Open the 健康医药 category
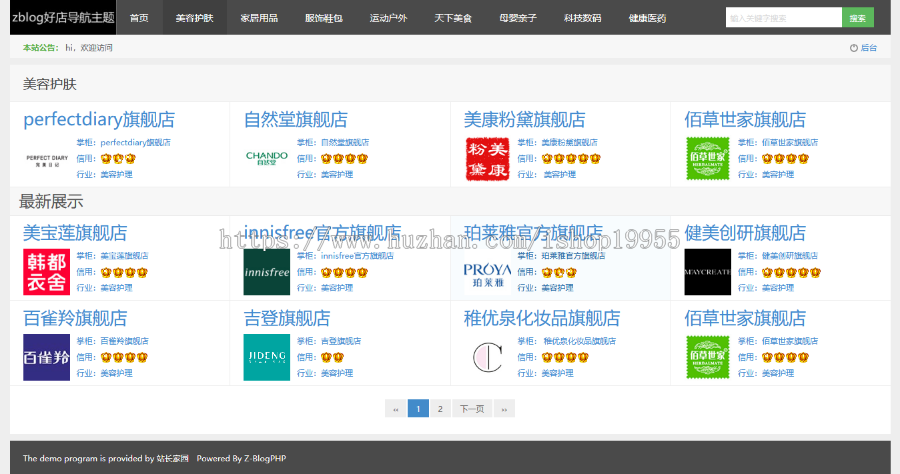900x474 pixels. 647,18
